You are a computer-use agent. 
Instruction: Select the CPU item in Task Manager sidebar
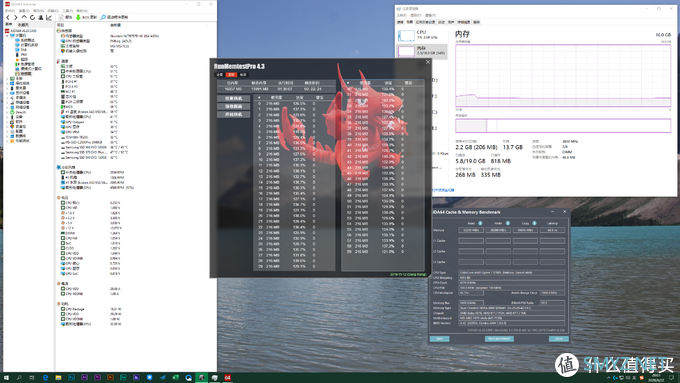tap(422, 36)
